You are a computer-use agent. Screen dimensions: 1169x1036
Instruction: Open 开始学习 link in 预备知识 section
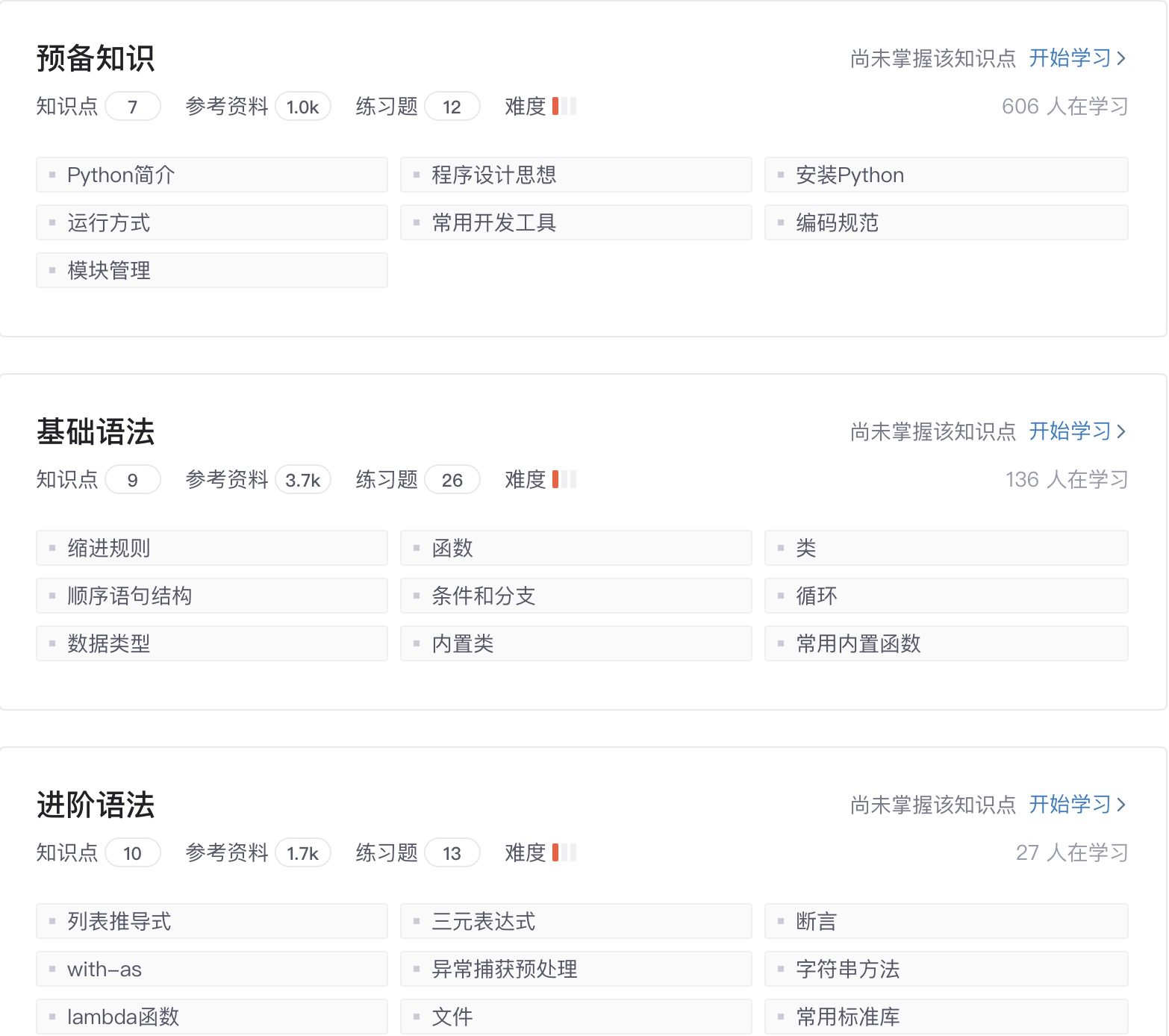tap(1070, 57)
